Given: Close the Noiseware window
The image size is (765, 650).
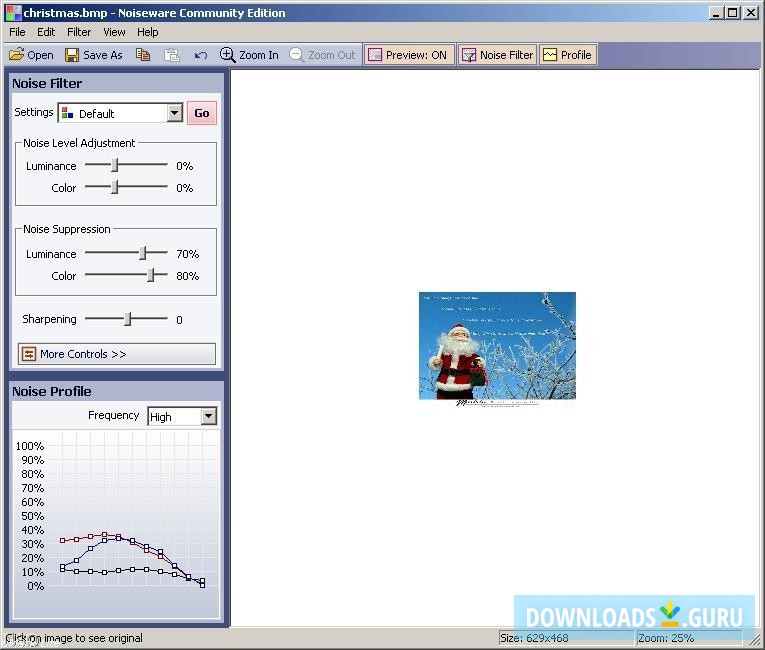Looking at the screenshot, I should pyautogui.click(x=751, y=13).
